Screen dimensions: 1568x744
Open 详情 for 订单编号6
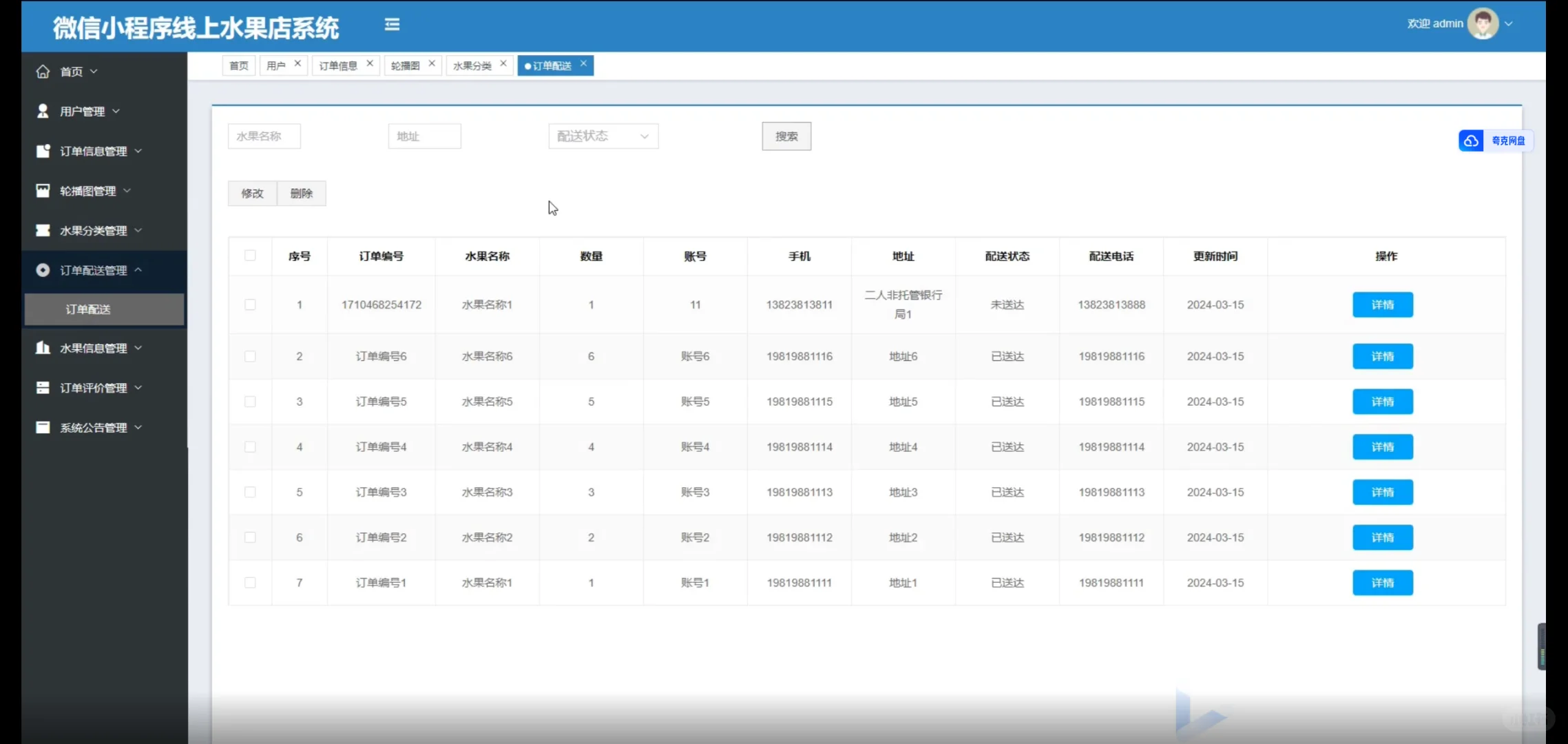pyautogui.click(x=1382, y=356)
